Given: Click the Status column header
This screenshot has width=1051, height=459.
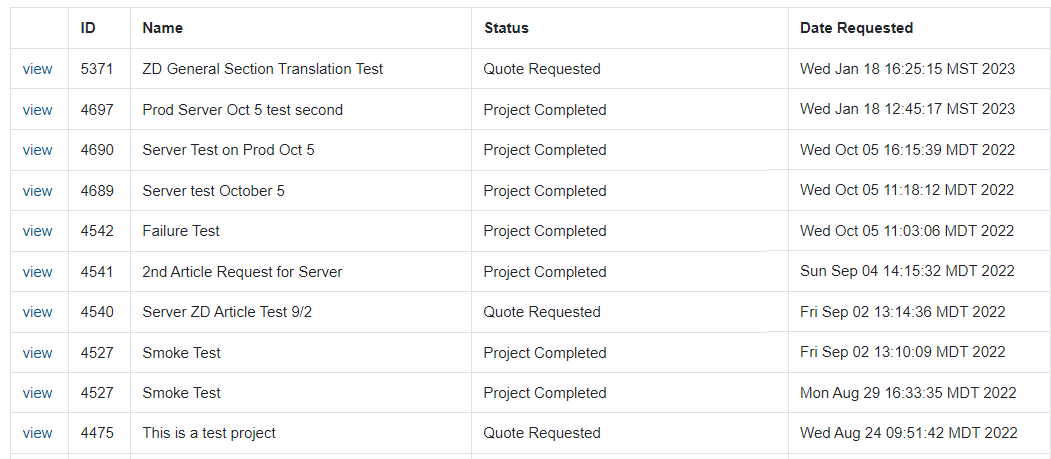Looking at the screenshot, I should (x=506, y=28).
